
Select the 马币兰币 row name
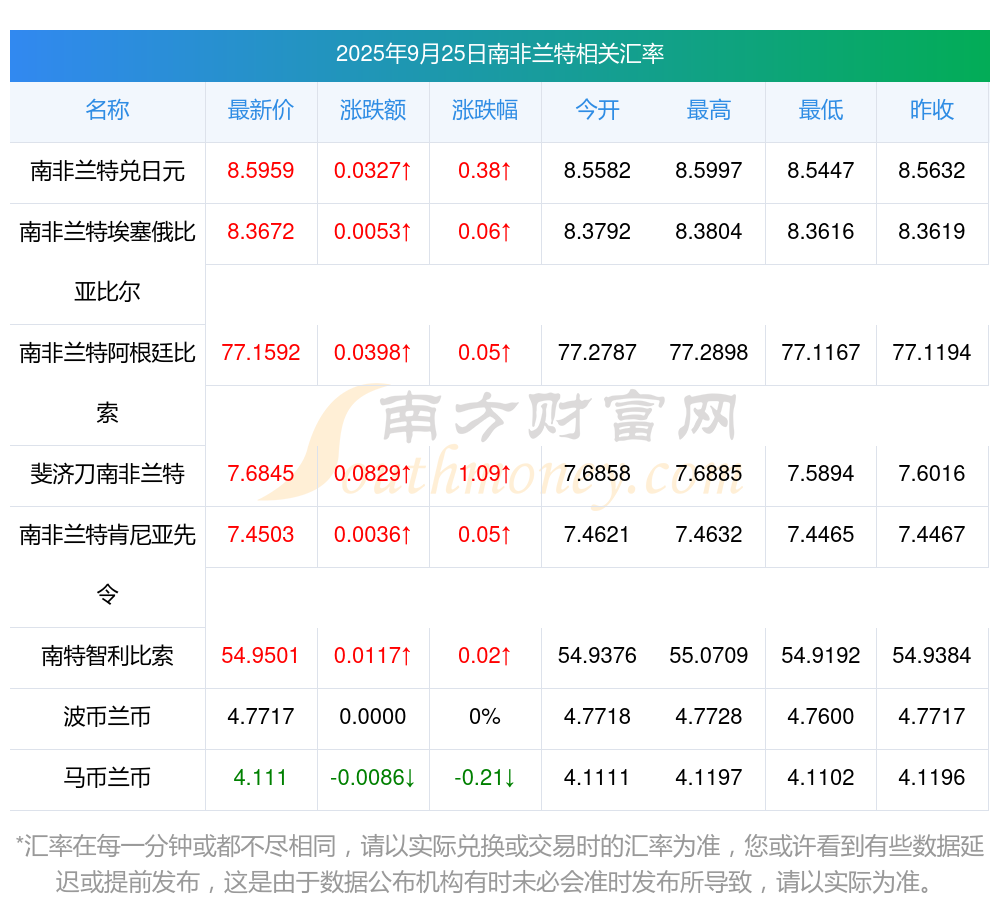(107, 778)
